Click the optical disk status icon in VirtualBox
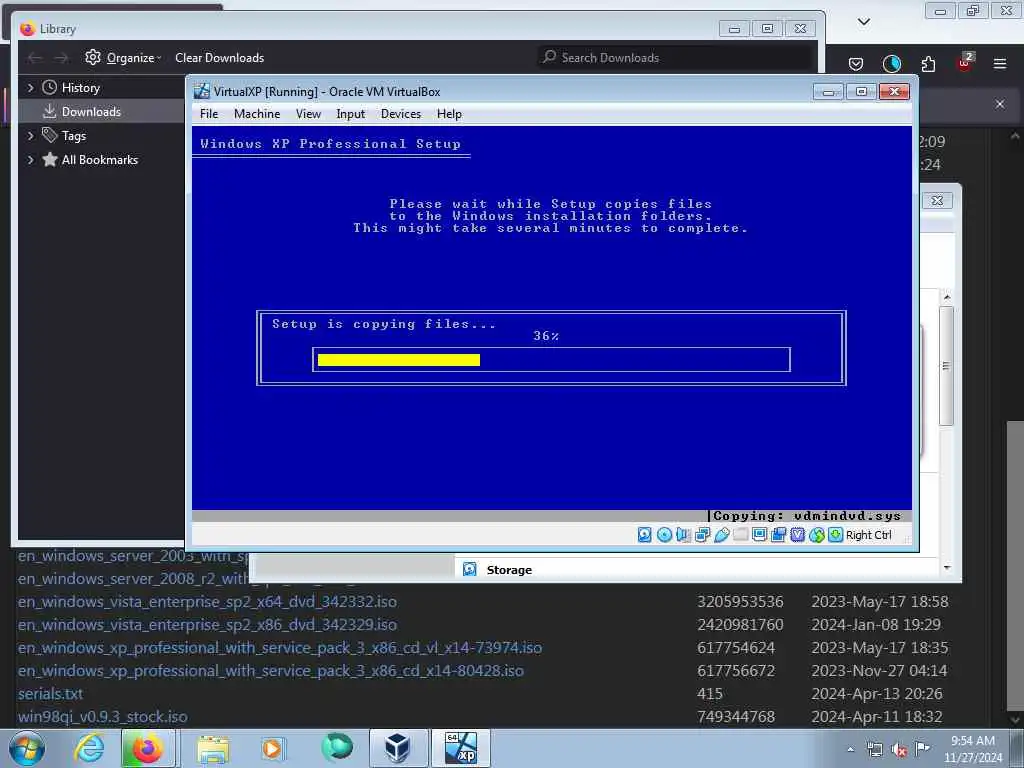The image size is (1024, 768). 664,535
